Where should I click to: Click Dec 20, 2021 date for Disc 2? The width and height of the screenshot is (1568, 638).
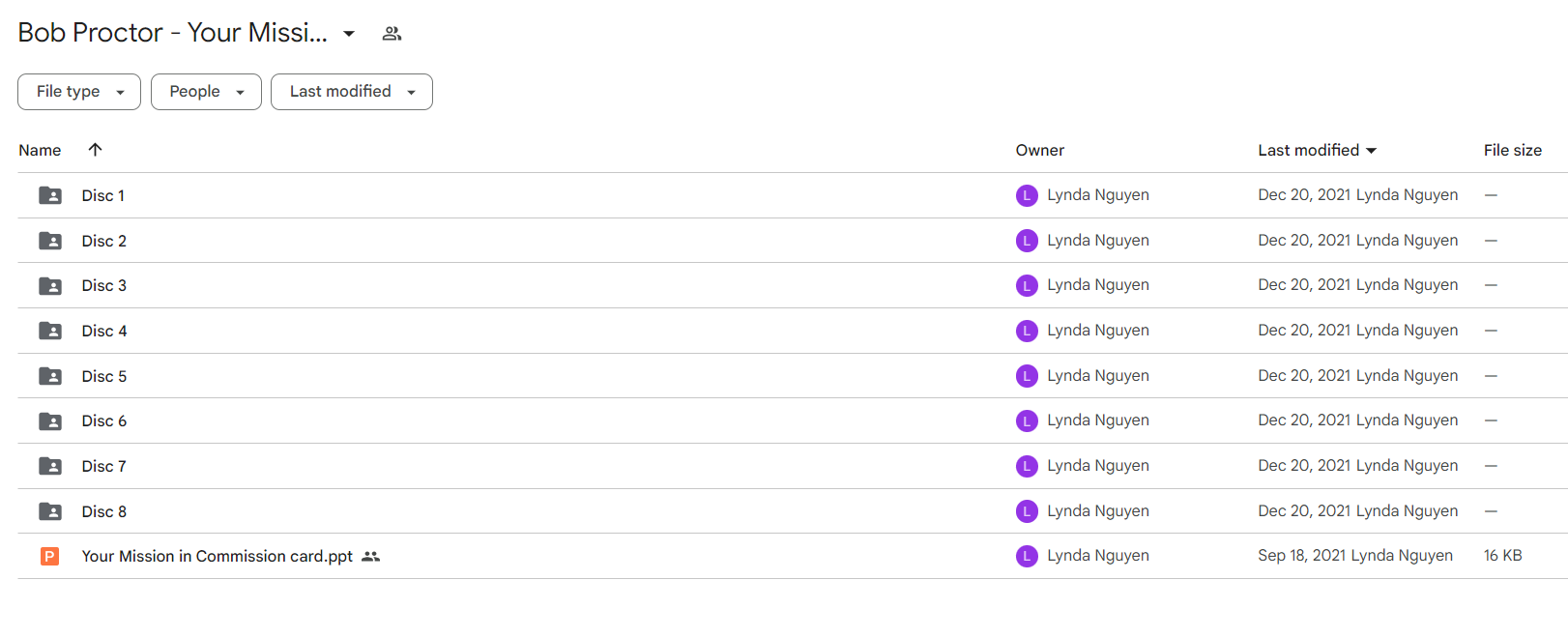[1304, 240]
